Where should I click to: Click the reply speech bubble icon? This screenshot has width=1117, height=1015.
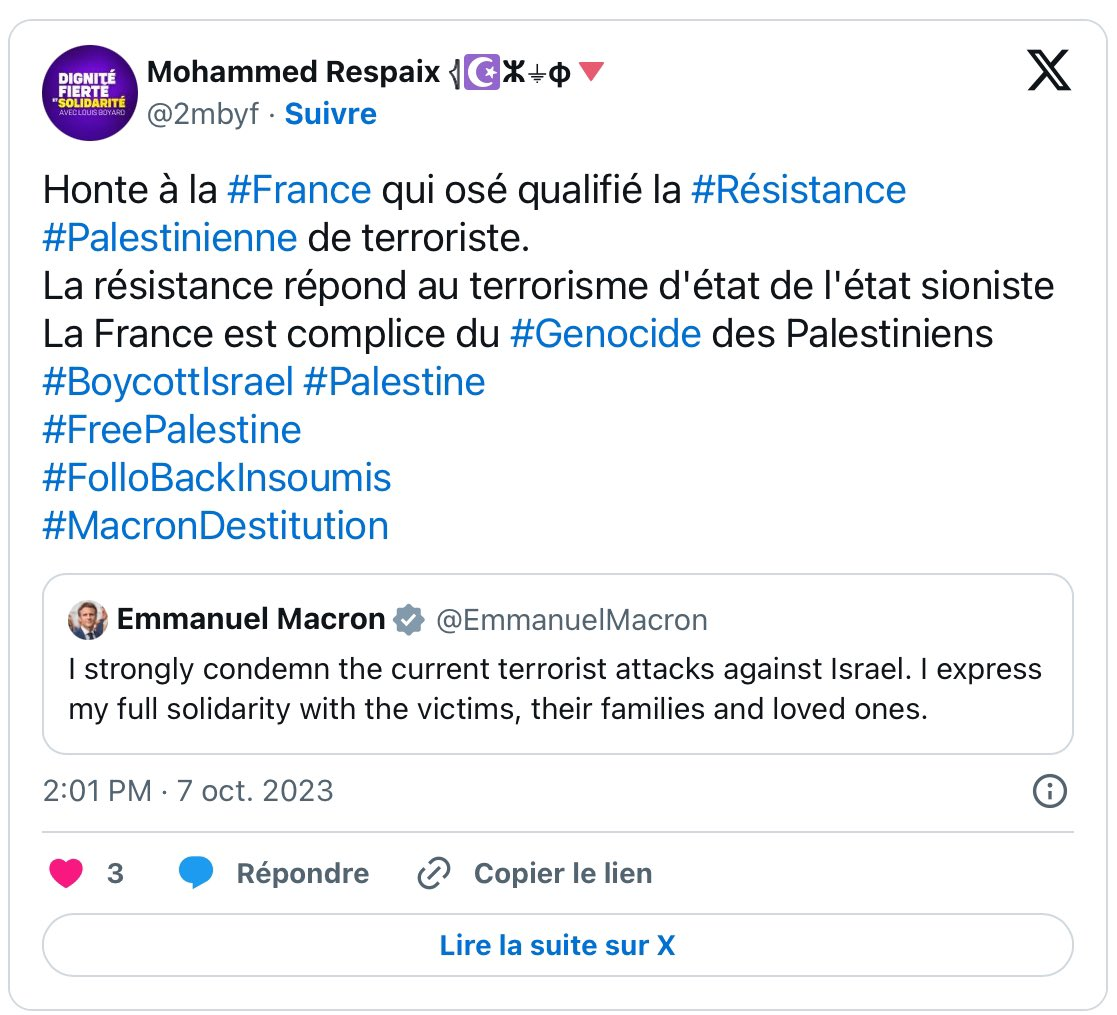[x=196, y=873]
